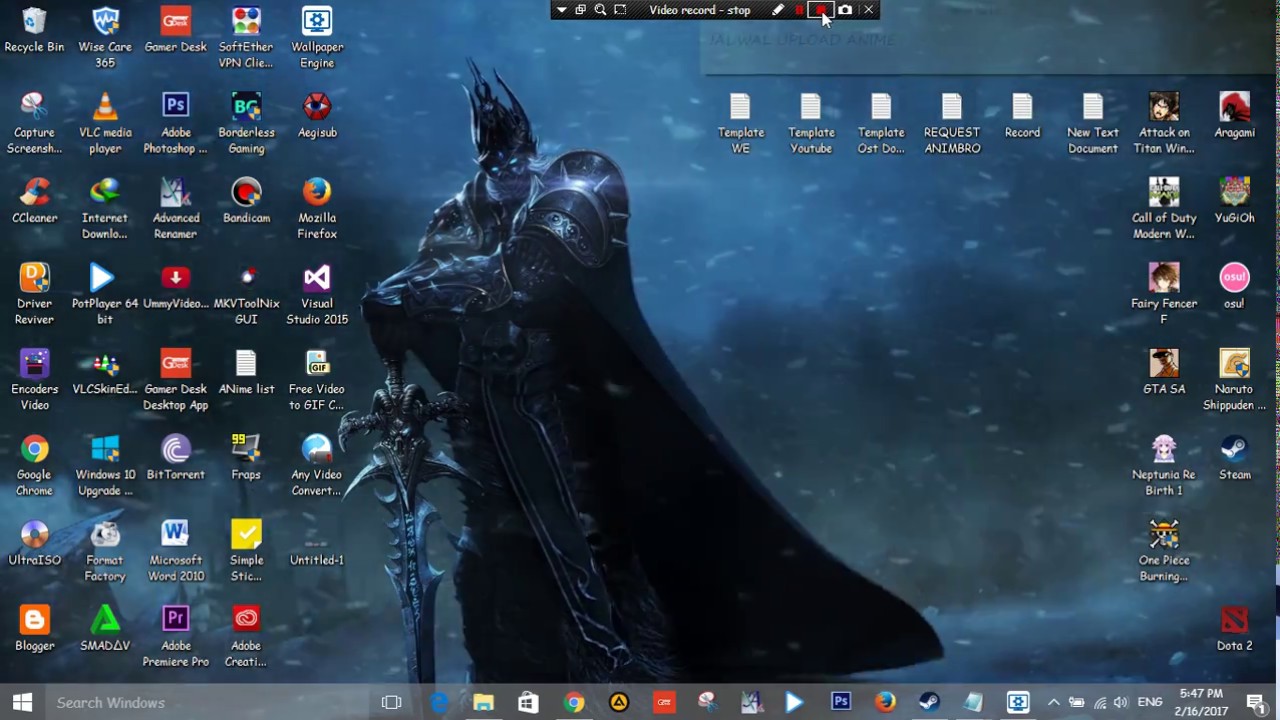The width and height of the screenshot is (1280, 720).
Task: Switch to Steam on the taskbar
Action: coord(929,702)
